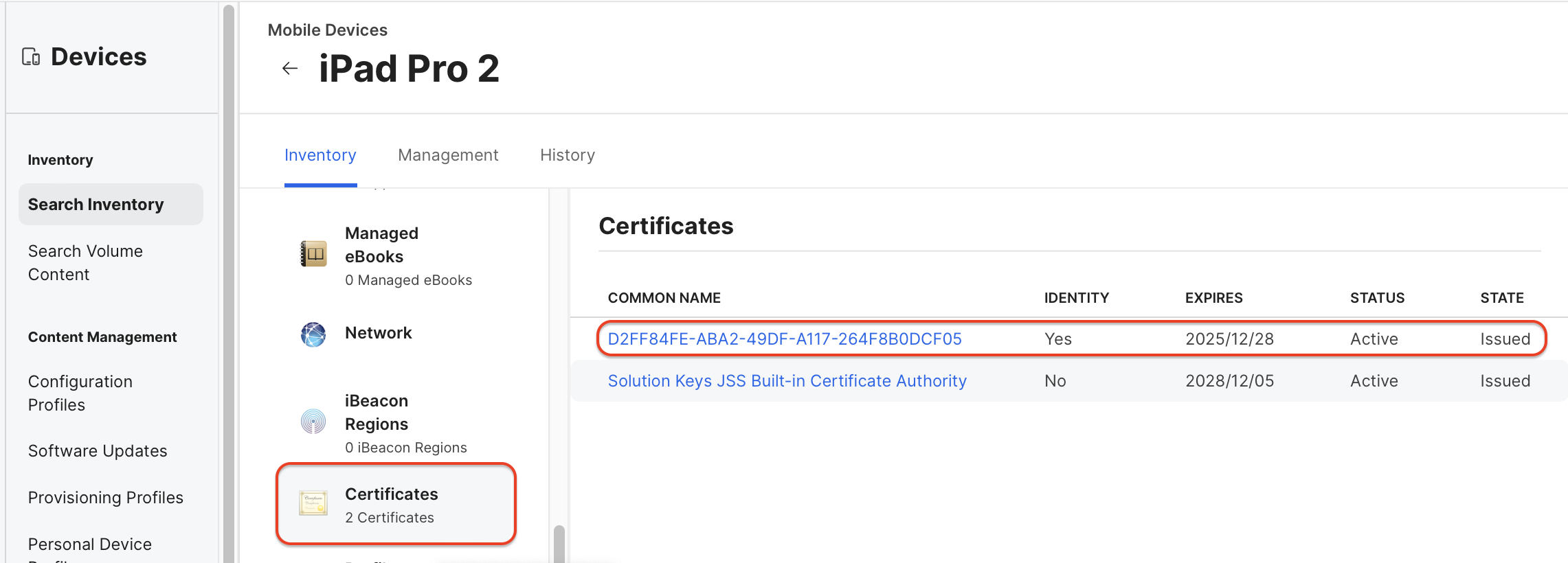Click the 0 Managed eBooks count label
1568x563 pixels.
(x=408, y=280)
